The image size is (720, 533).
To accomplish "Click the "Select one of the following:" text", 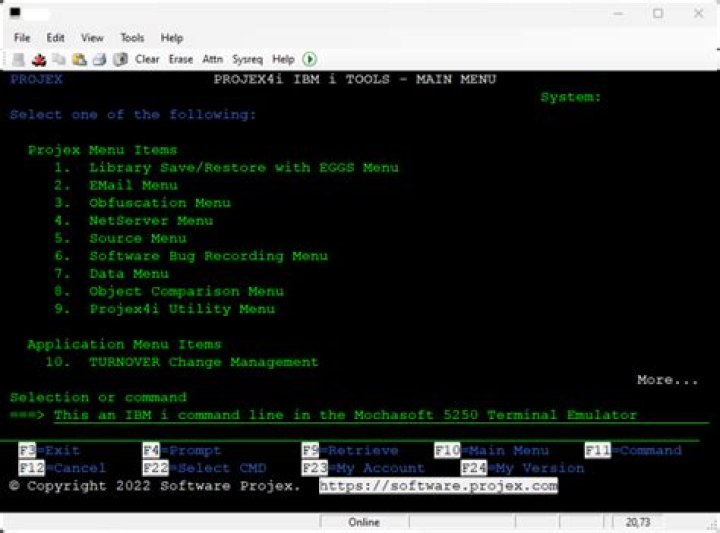I will point(133,115).
